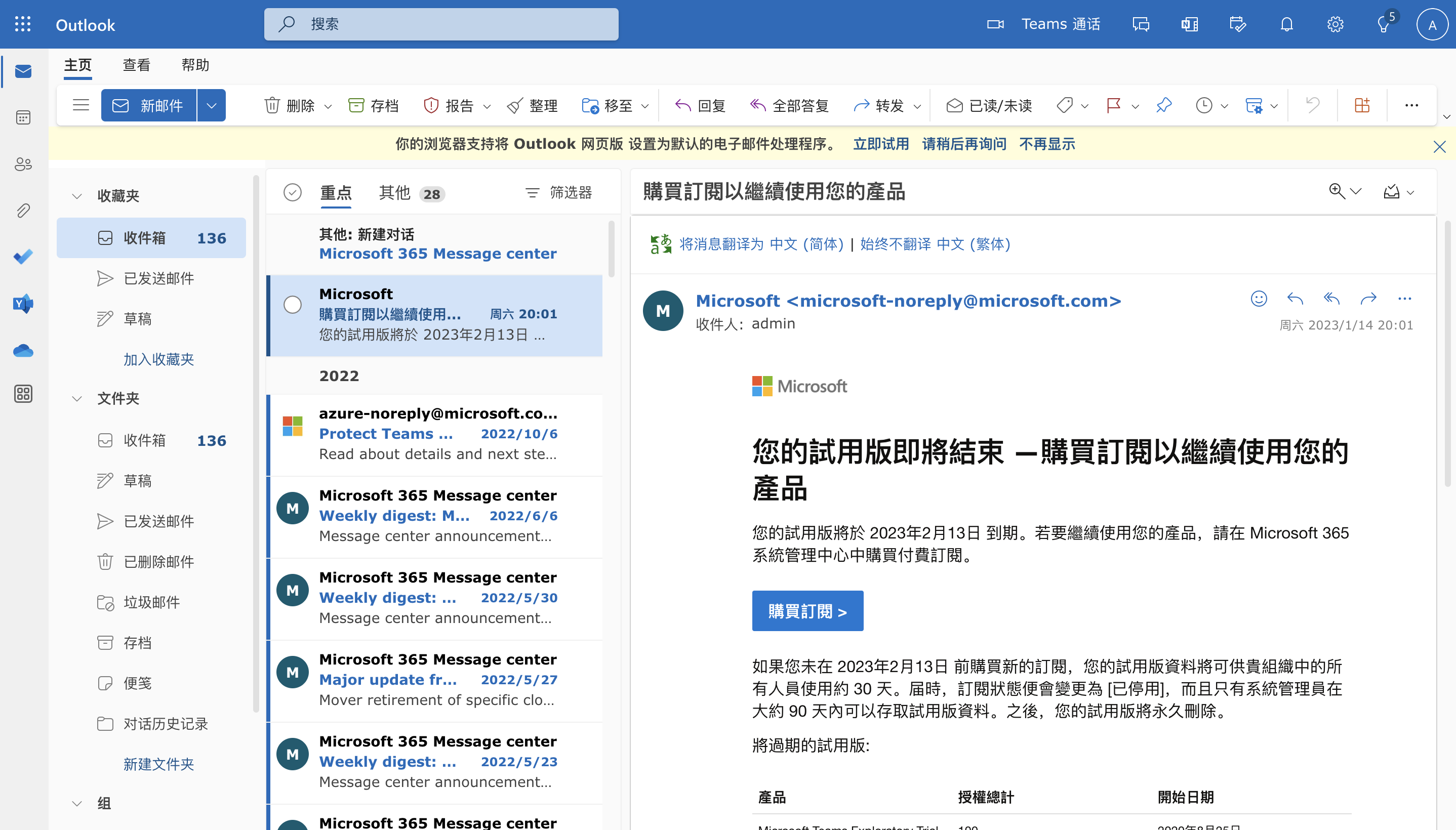Pin the message with pin icon
The image size is (1456, 830).
point(1163,105)
